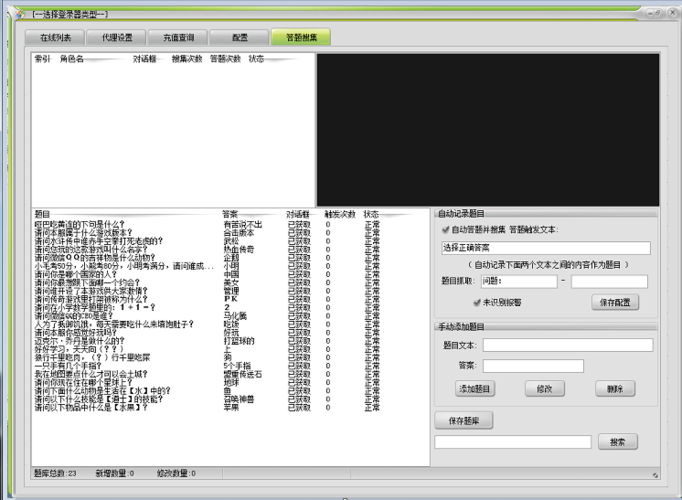Screen dimensions: 682x500
Task: Click the 保存题库 button
Action: click(x=463, y=421)
